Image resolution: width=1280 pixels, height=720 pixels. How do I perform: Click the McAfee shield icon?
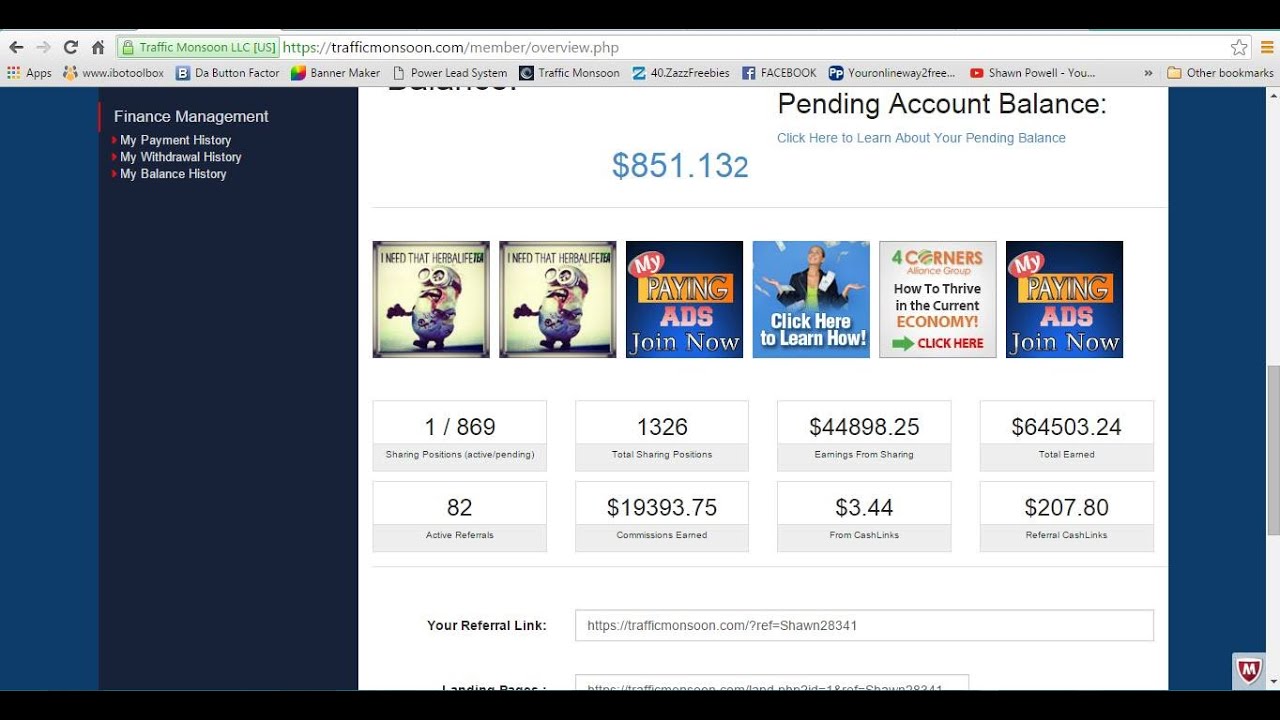click(1249, 671)
